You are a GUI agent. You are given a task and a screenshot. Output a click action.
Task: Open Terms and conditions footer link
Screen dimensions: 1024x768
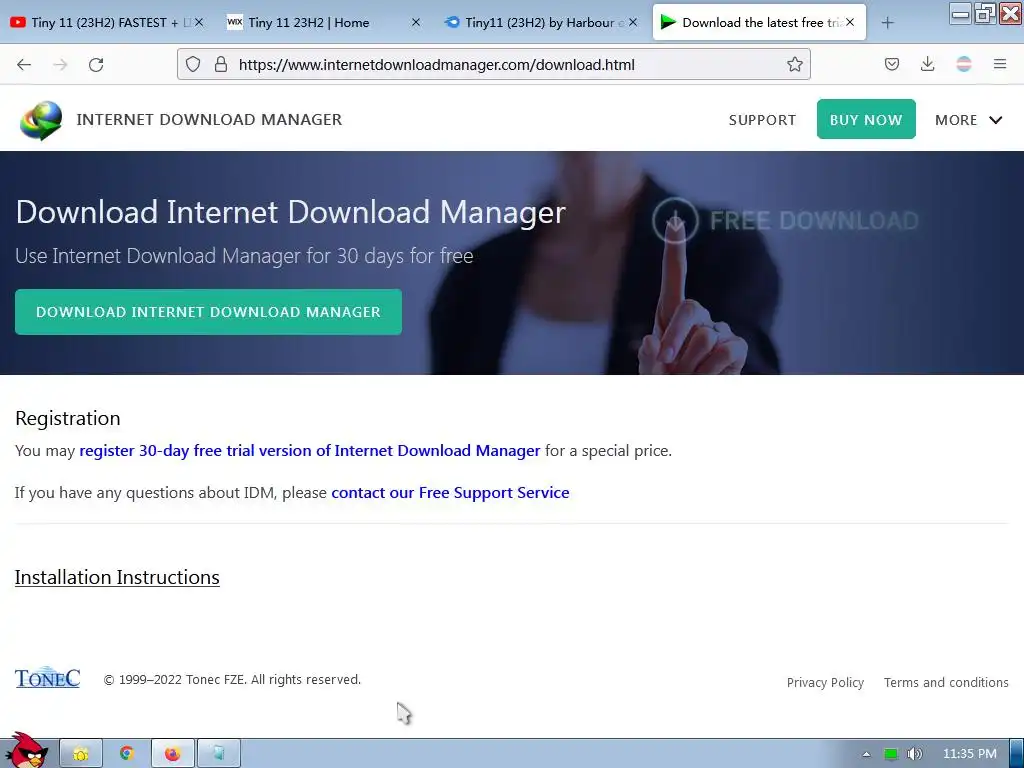[x=946, y=682]
